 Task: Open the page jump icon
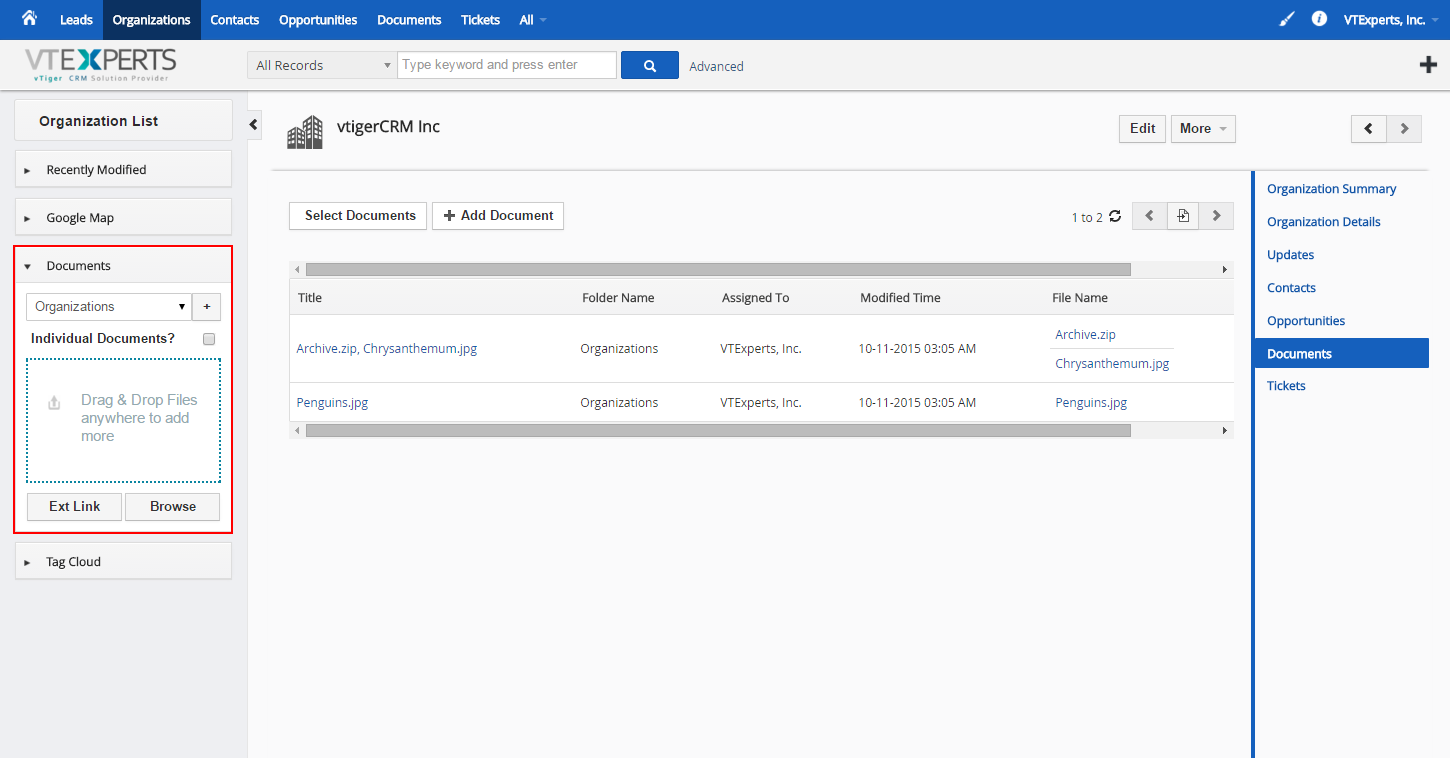tap(1183, 216)
